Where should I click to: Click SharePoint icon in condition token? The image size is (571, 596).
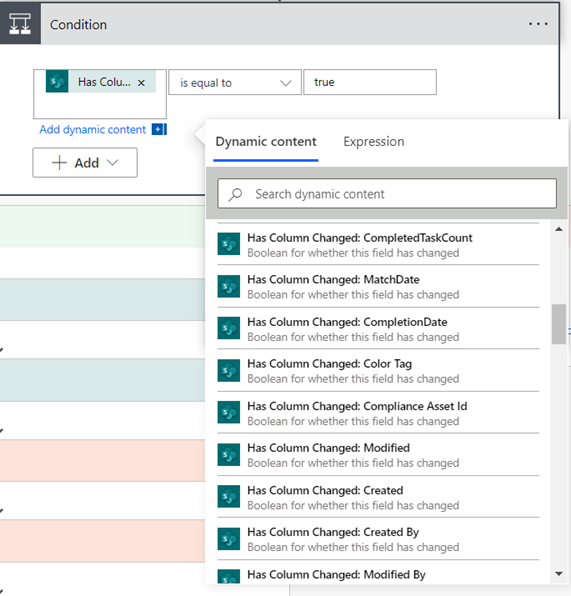(57, 81)
